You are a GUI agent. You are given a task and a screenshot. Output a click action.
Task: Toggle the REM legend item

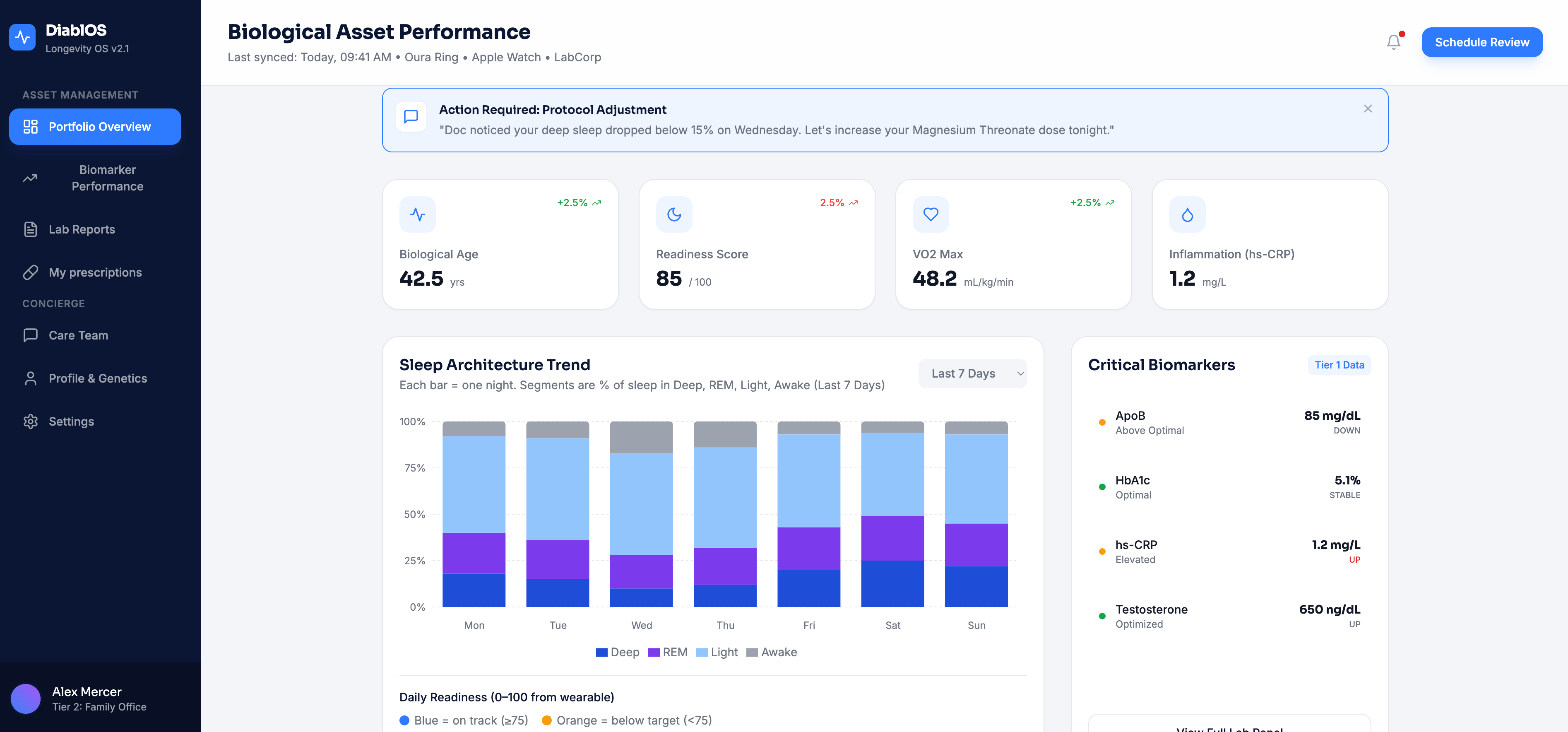coord(667,652)
